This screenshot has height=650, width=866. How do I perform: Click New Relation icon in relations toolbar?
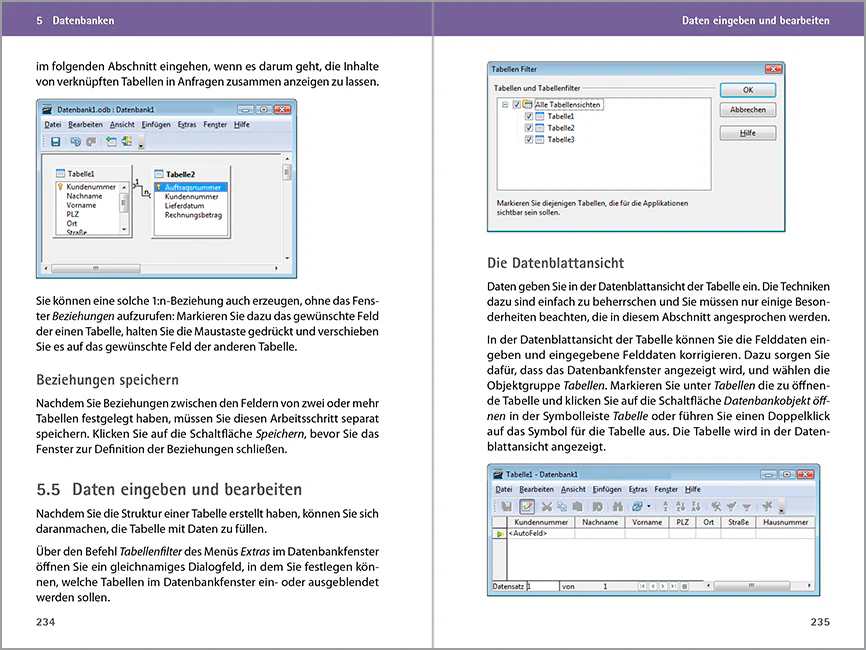pos(127,142)
